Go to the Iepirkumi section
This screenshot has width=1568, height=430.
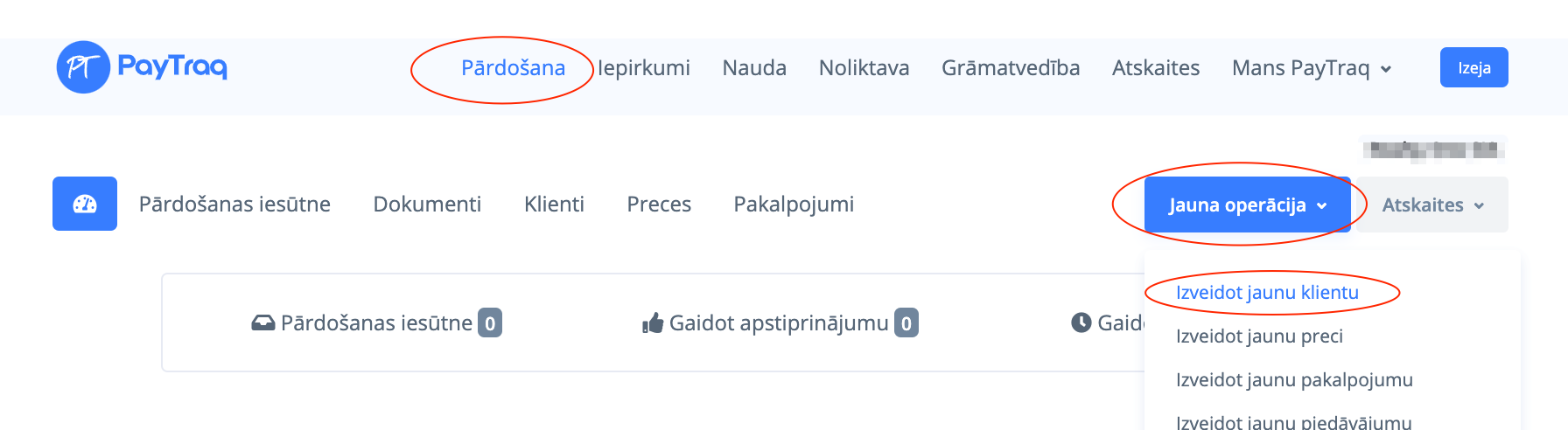(644, 68)
